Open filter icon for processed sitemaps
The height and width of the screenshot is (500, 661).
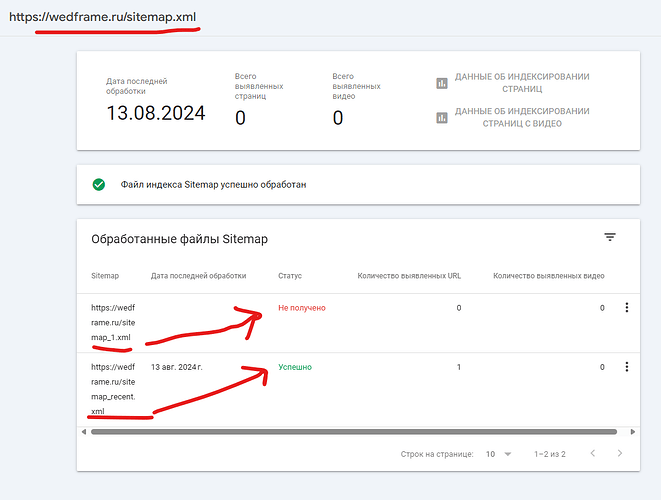(610, 237)
